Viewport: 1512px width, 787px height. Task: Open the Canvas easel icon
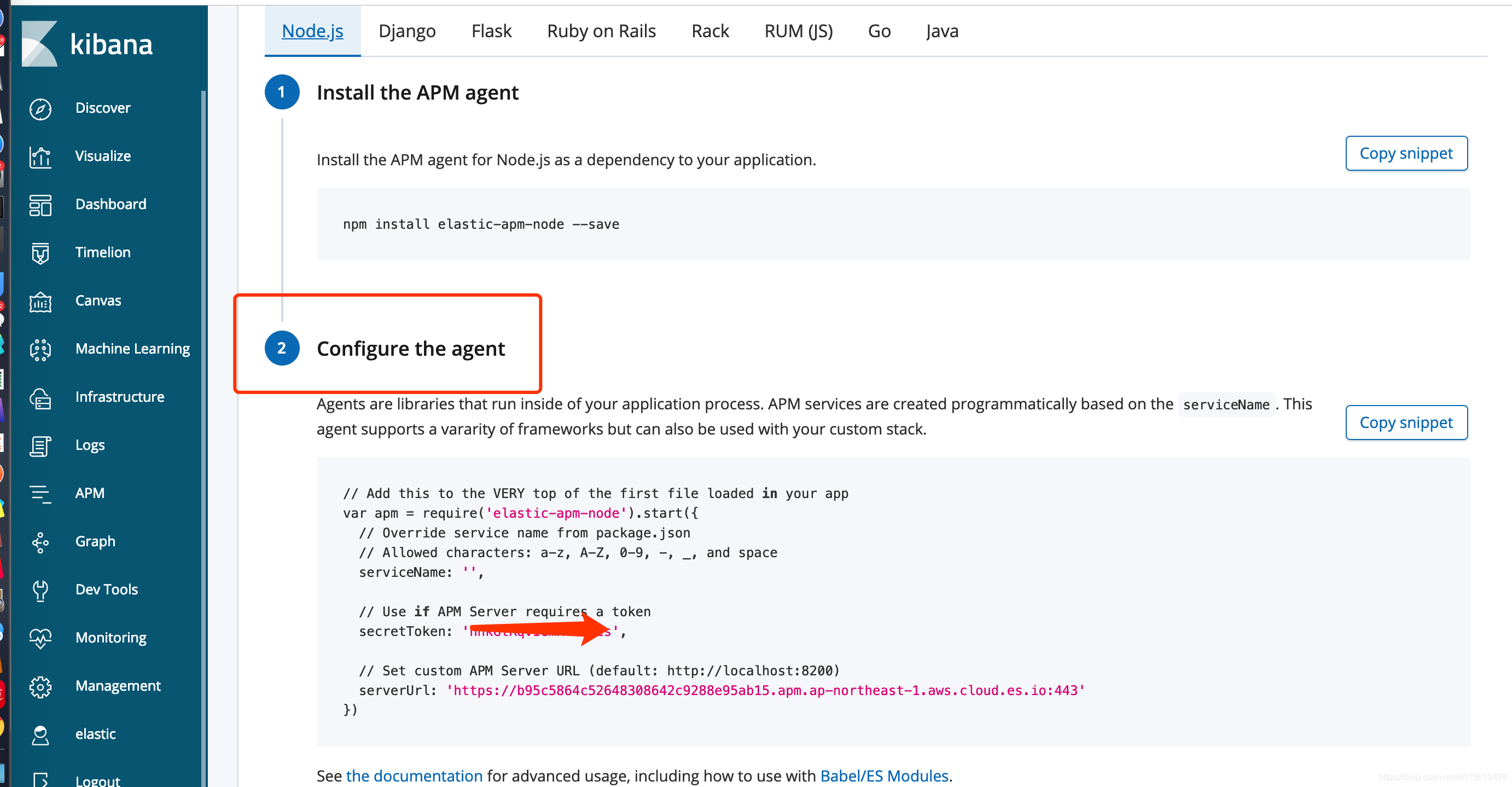point(40,302)
